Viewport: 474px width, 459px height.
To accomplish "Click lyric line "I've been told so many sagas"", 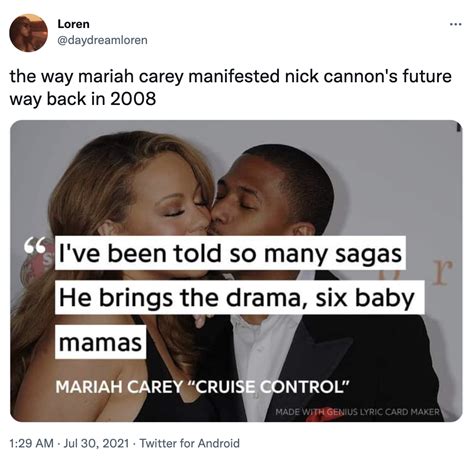I will (230, 253).
